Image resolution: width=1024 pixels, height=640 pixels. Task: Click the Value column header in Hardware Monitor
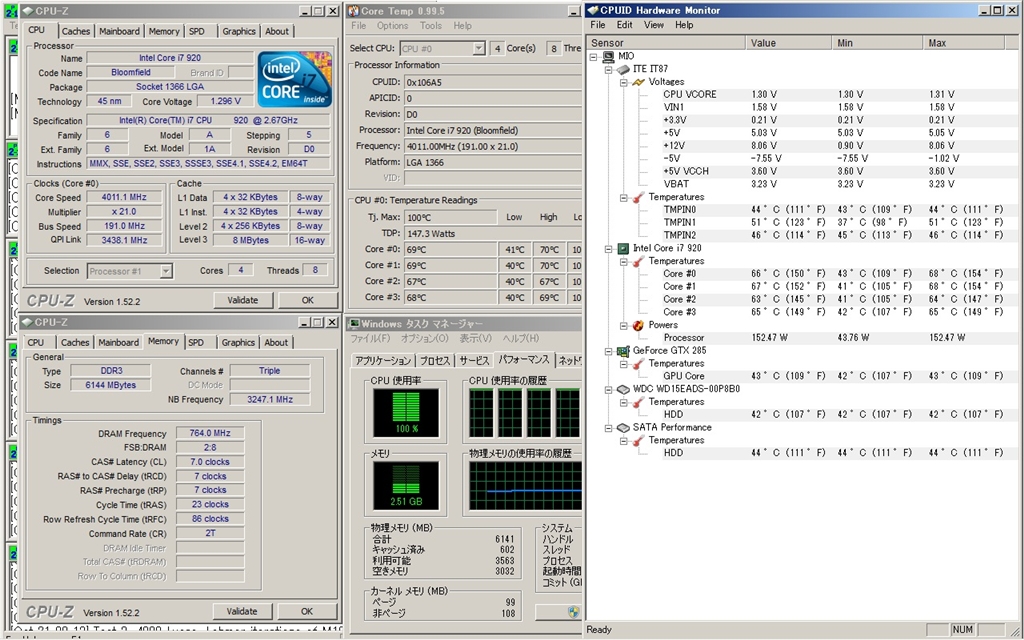click(x=789, y=43)
